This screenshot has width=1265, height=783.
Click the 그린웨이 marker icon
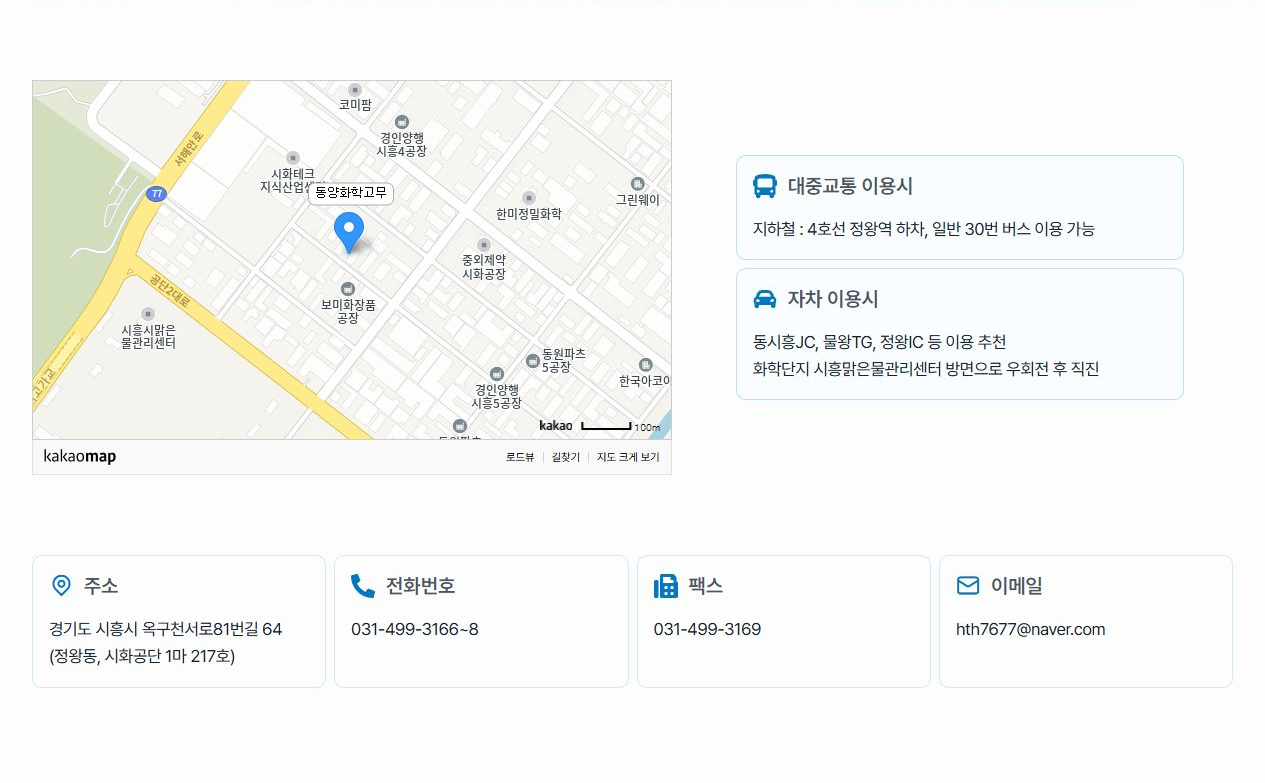click(x=638, y=184)
